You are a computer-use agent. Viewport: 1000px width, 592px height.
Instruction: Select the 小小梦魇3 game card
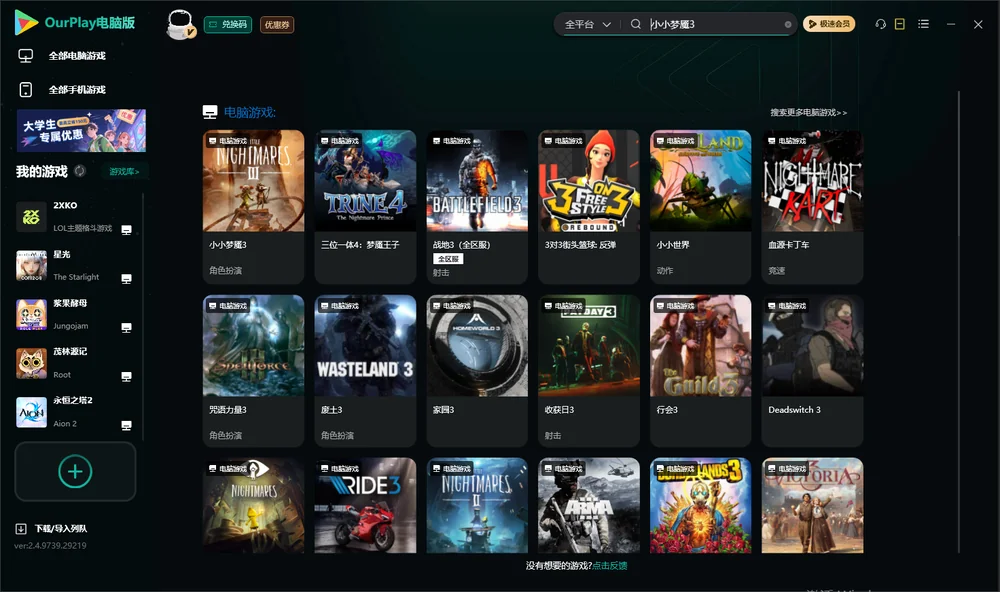coord(253,207)
